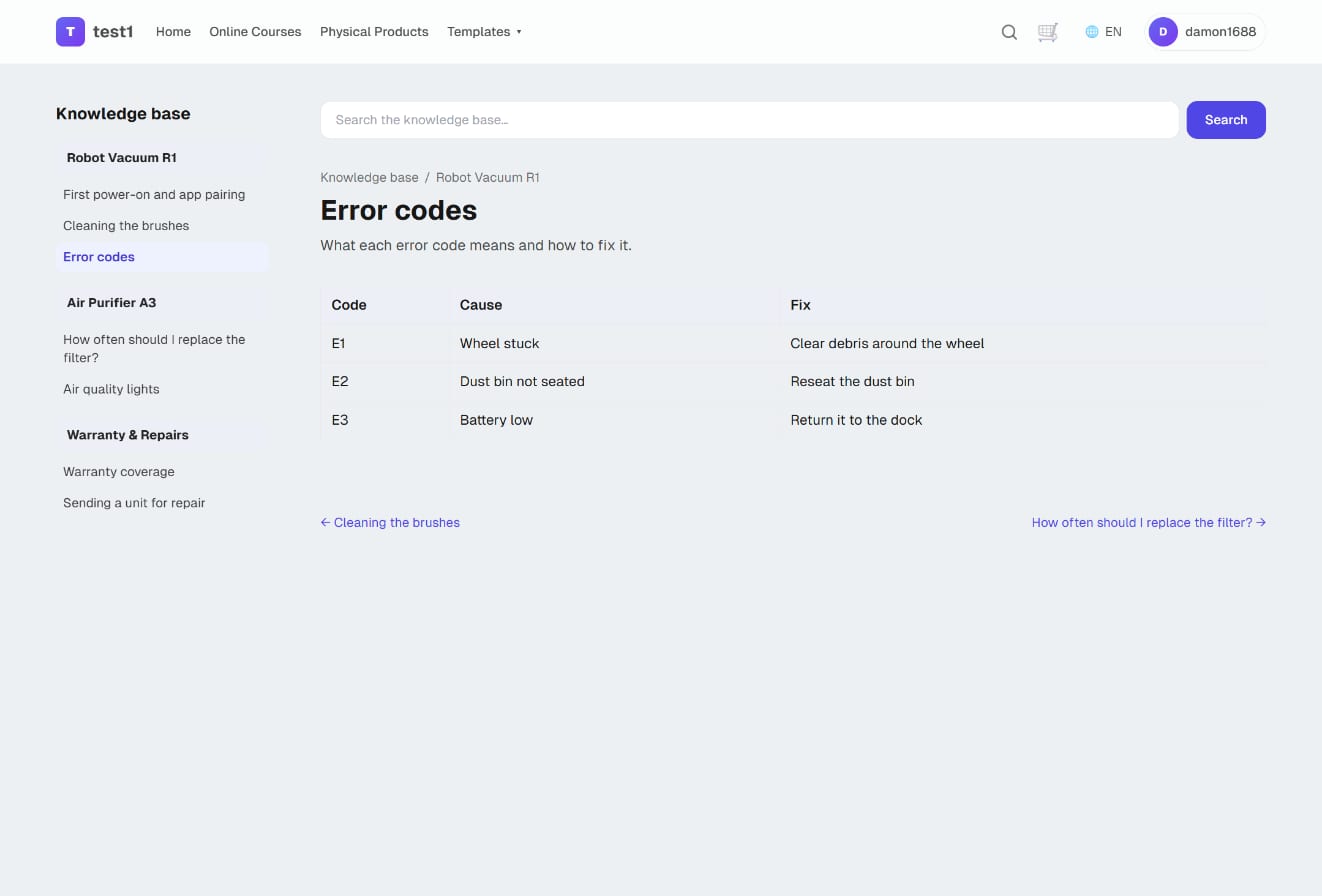This screenshot has height=896, width=1322.
Task: Open Online Courses in the navigation
Action: pyautogui.click(x=255, y=32)
